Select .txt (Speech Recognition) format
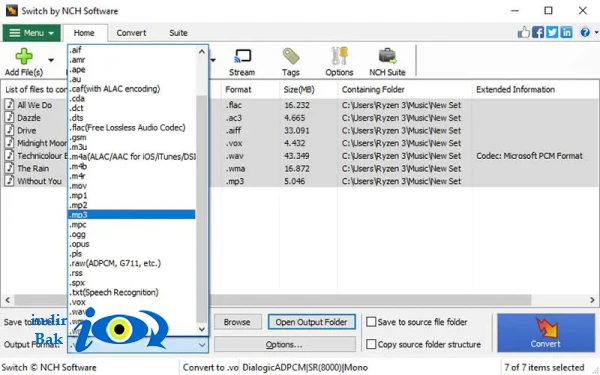Image resolution: width=600 pixels, height=375 pixels. (x=132, y=292)
